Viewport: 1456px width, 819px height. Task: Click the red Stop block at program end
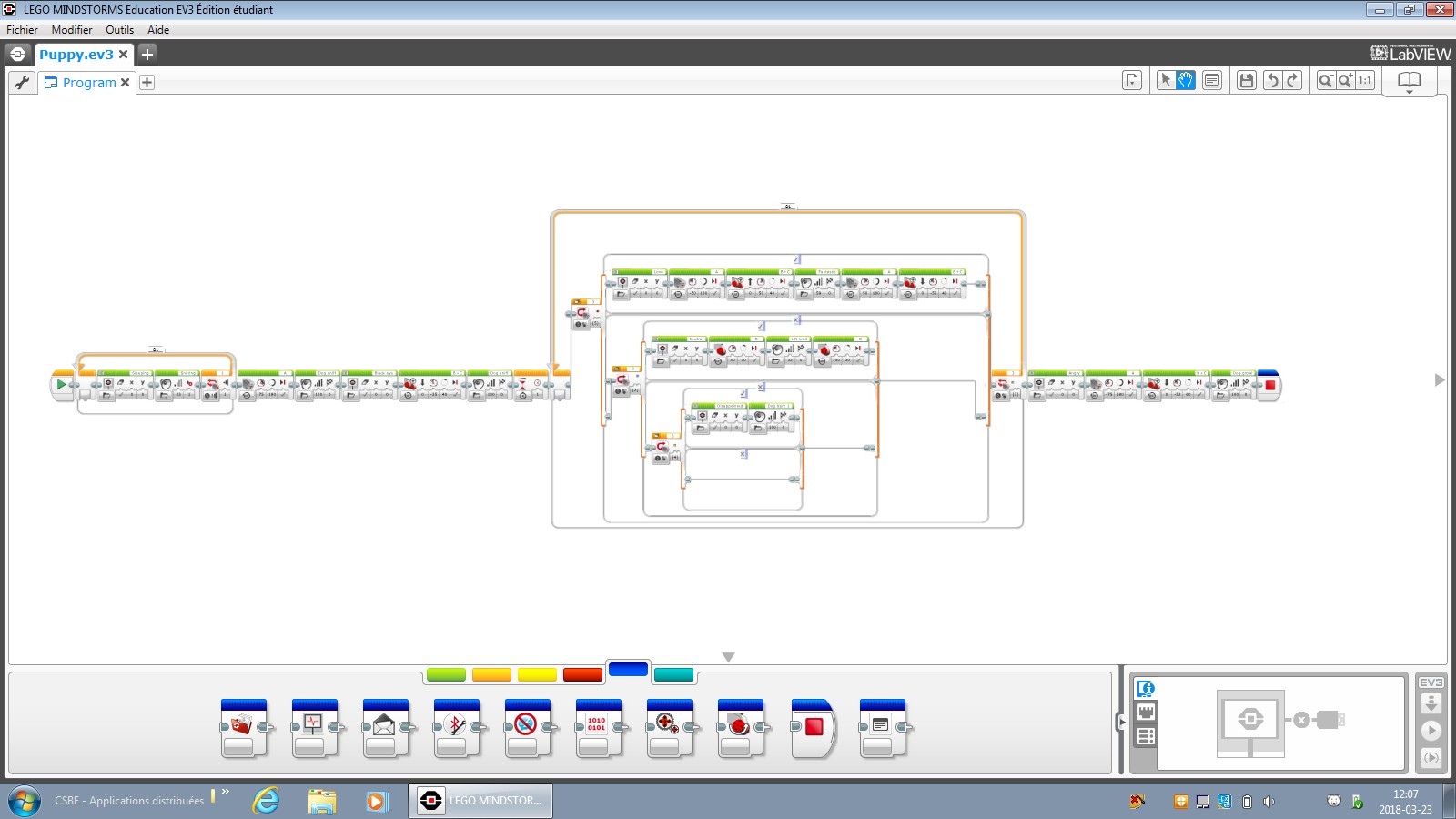1269,385
